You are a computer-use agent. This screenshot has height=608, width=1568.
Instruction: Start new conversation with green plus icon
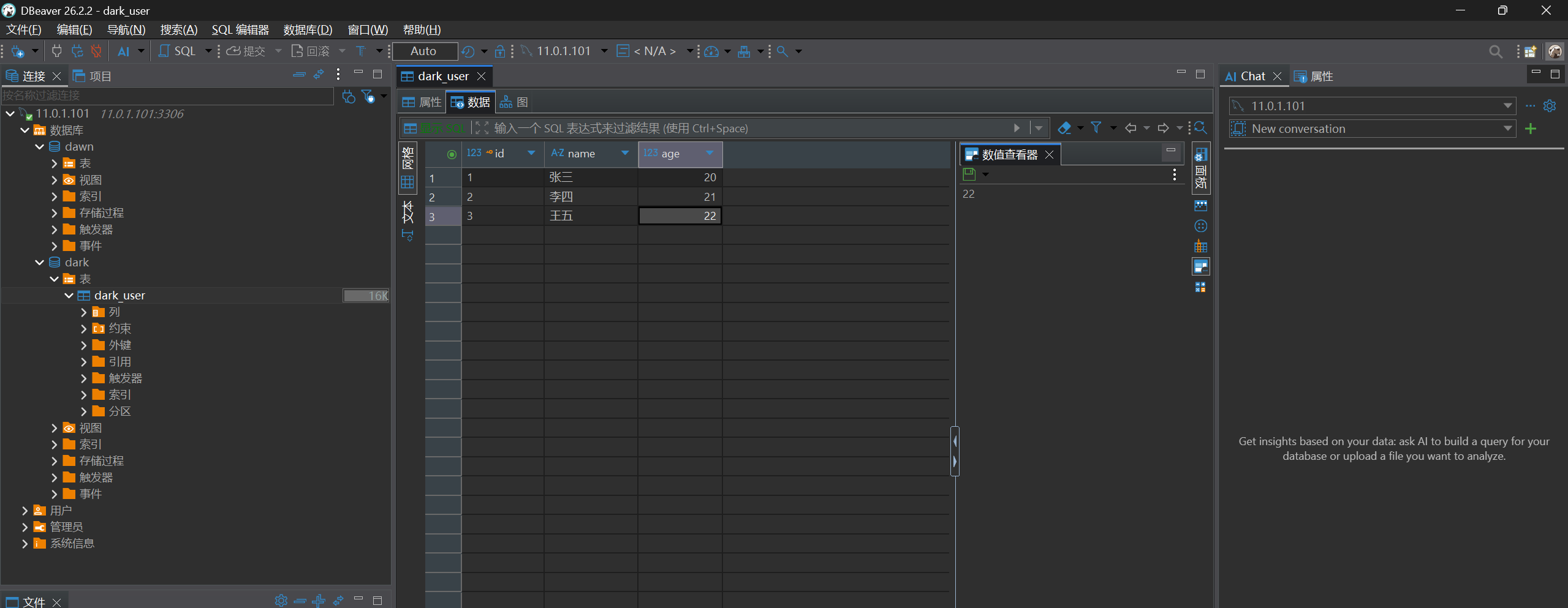tap(1531, 129)
